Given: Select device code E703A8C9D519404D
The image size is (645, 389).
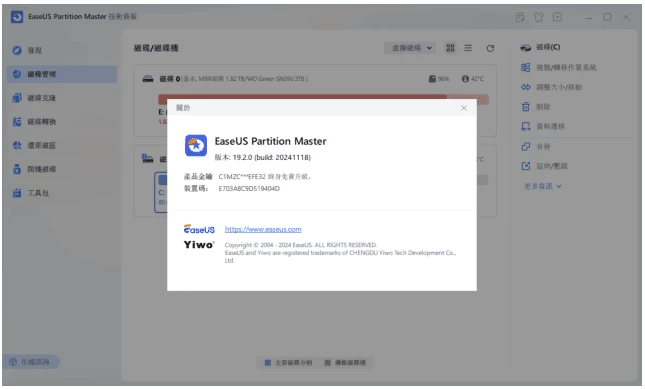Looking at the screenshot, I should pyautogui.click(x=249, y=188).
